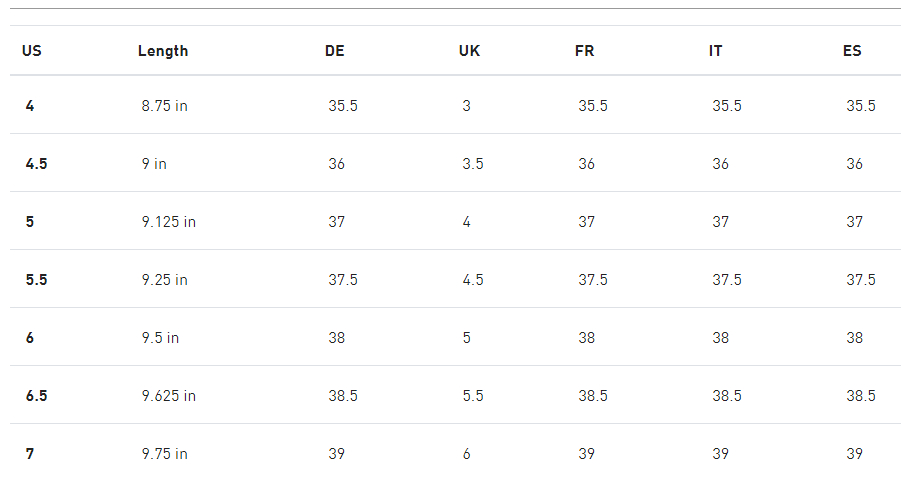Viewport: 901px width, 487px height.
Task: Click US size 4 row label
Action: click(x=30, y=106)
